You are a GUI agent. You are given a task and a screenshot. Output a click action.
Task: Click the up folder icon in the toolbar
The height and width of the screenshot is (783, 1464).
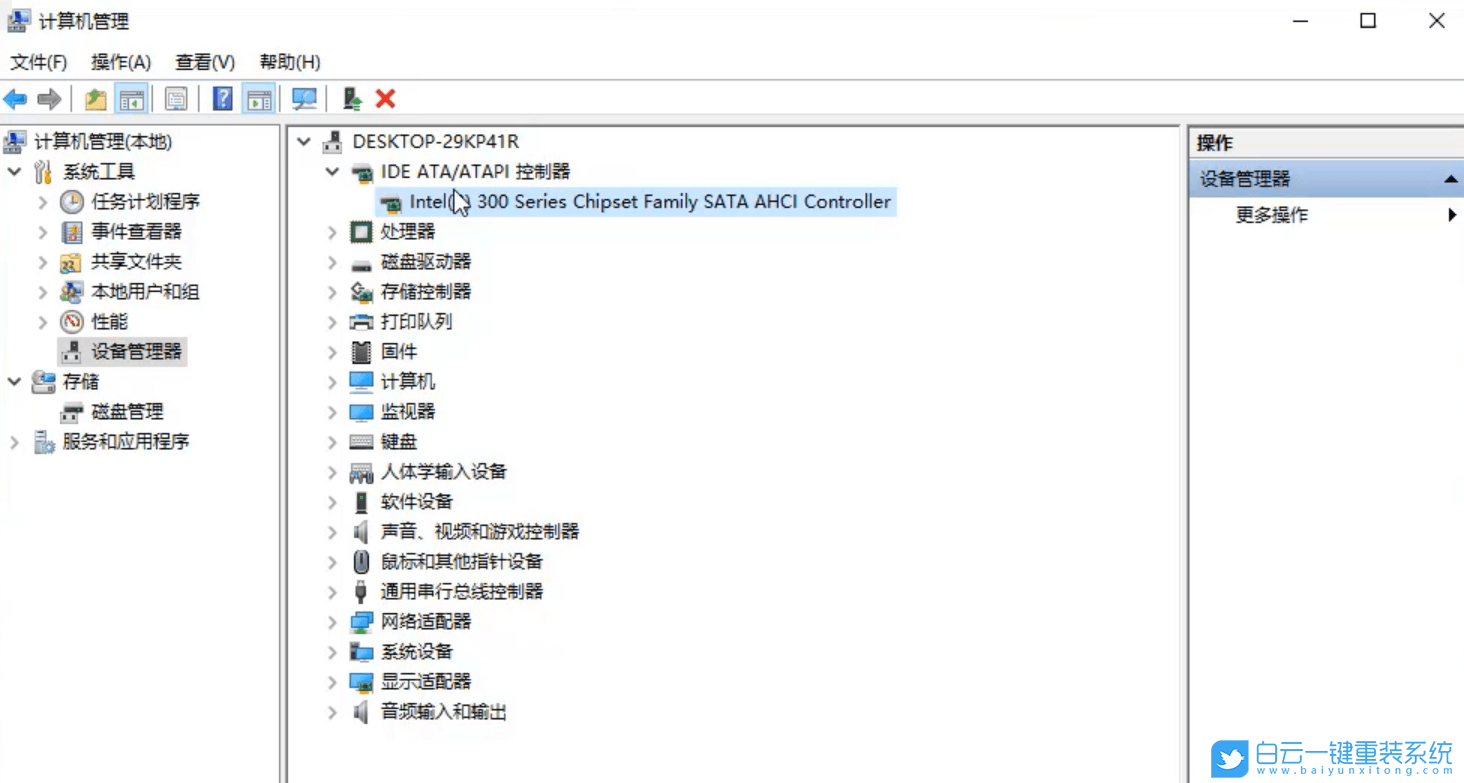pos(95,98)
